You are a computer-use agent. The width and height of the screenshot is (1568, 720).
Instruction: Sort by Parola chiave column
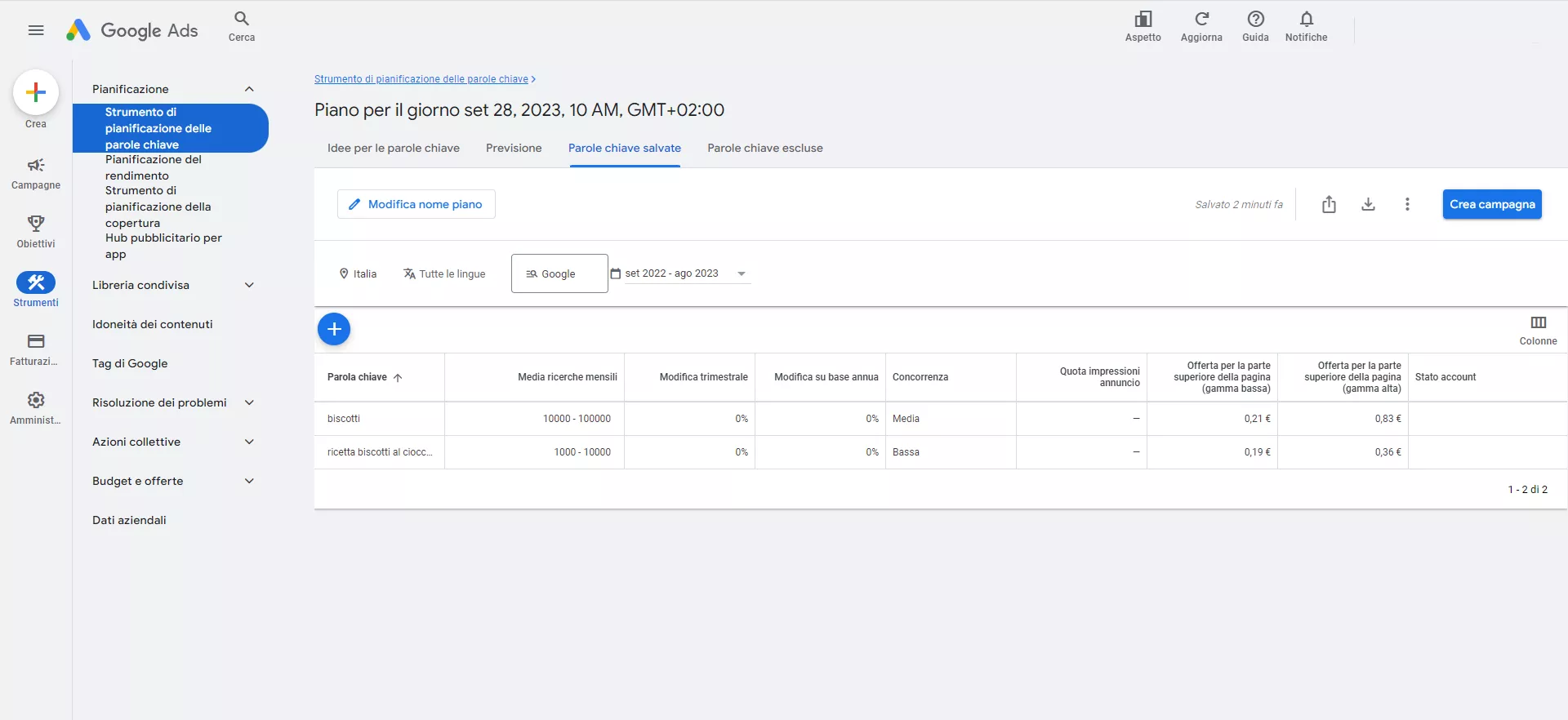(x=365, y=377)
